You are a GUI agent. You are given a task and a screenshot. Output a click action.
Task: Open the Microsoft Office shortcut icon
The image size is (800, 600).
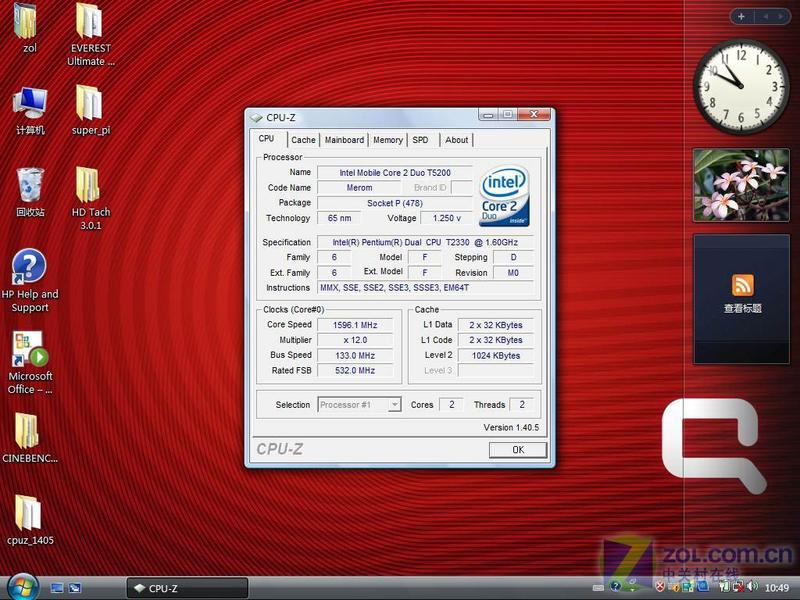coord(30,363)
